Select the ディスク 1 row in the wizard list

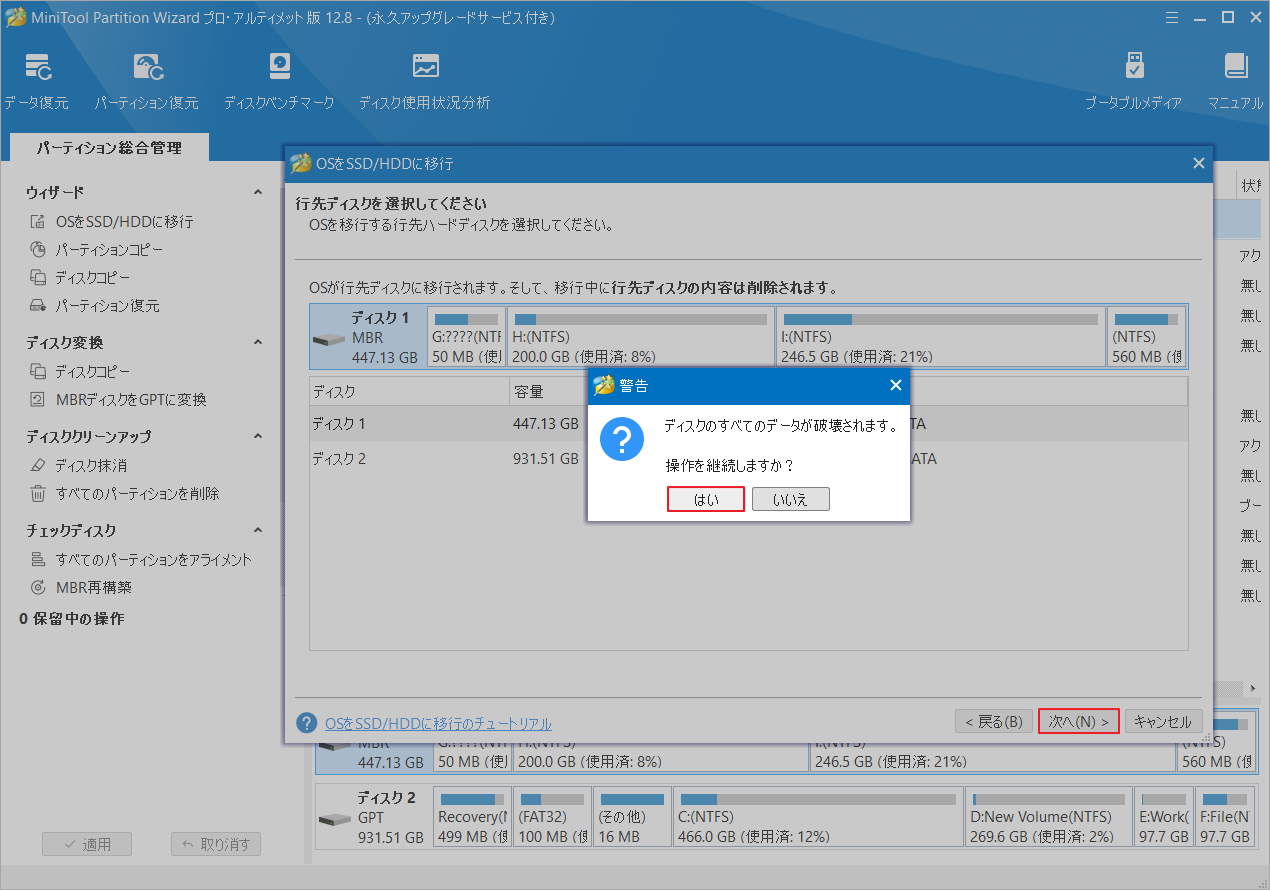(x=748, y=424)
